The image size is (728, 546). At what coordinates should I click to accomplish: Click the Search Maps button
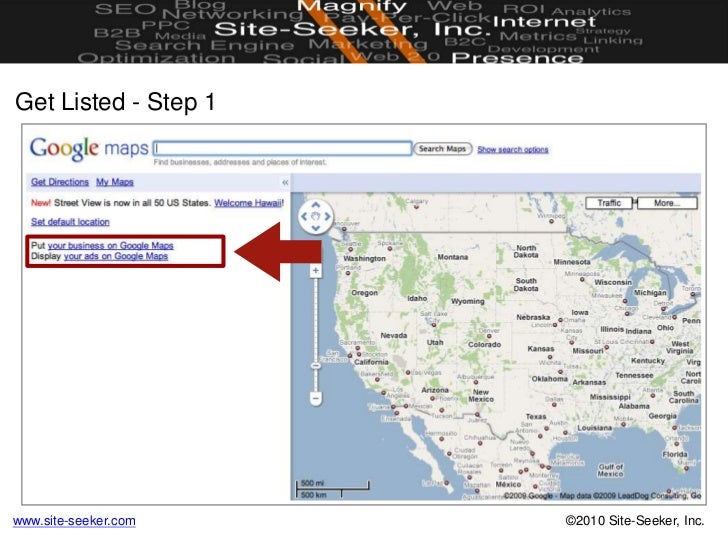click(x=442, y=149)
